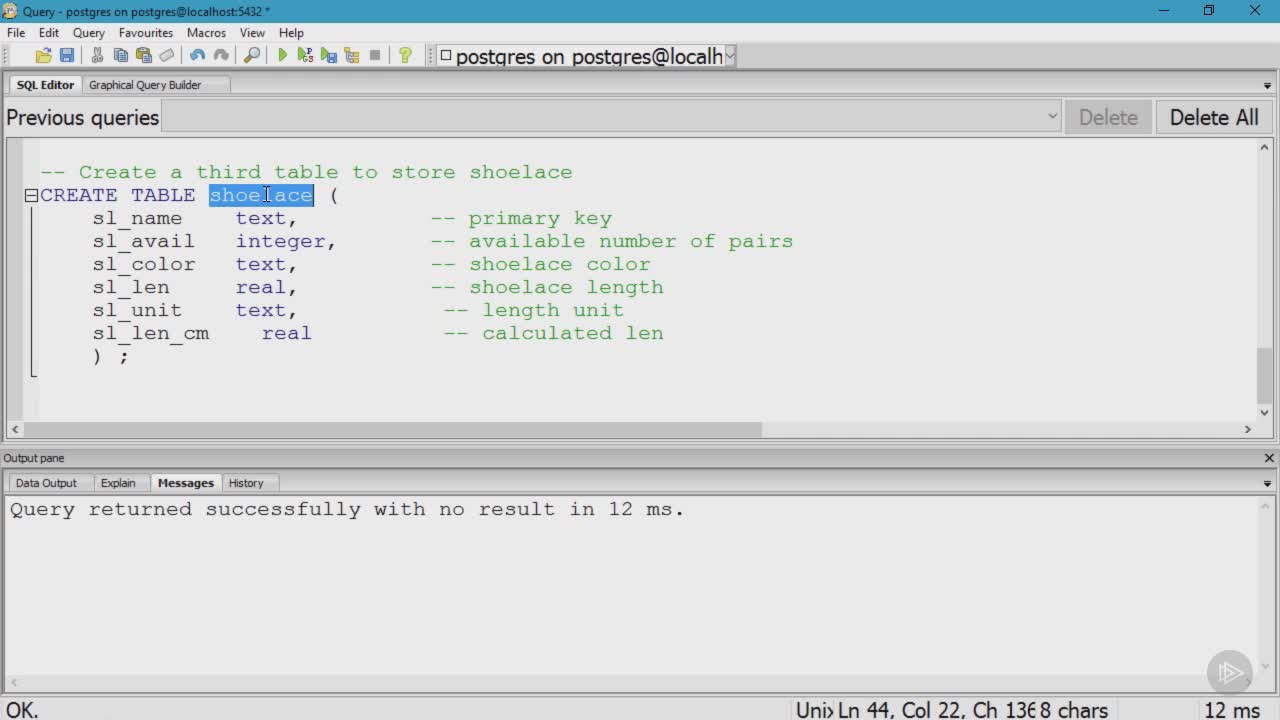Click the editor vertical scrollbar thumb
Image resolution: width=1280 pixels, height=720 pixels.
1265,375
